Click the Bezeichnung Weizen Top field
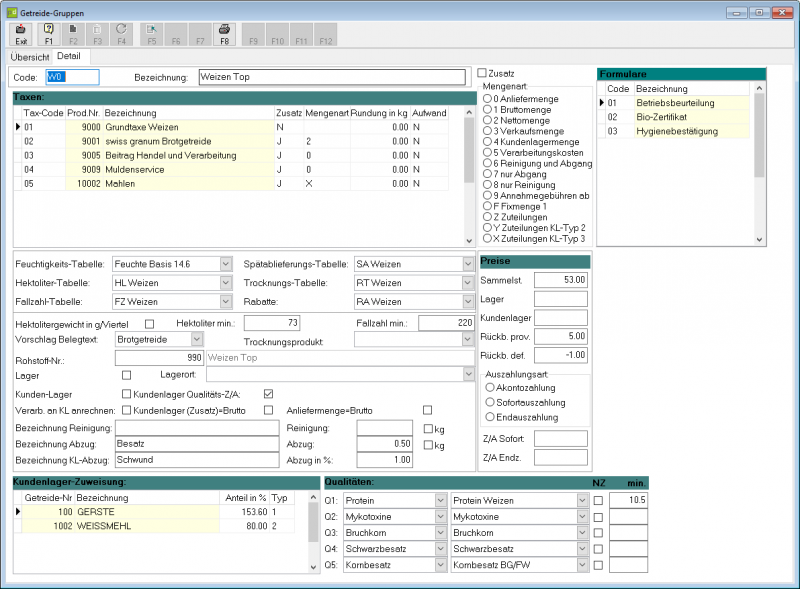 [332, 77]
